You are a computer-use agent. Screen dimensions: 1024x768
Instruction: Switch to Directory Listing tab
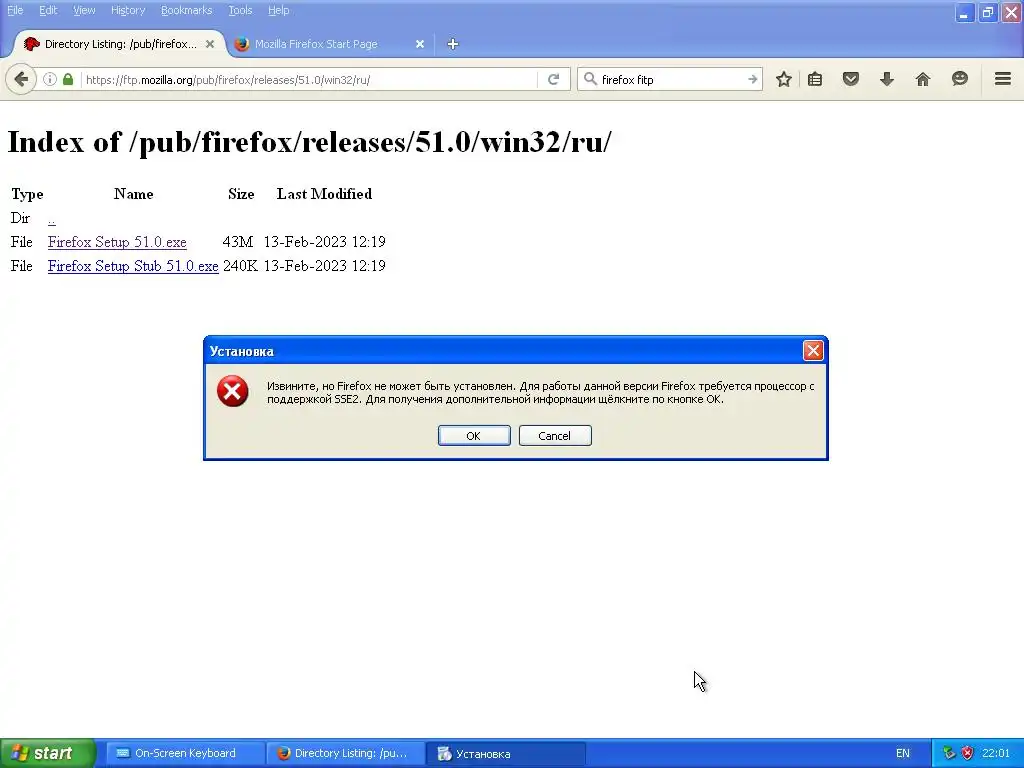120,44
